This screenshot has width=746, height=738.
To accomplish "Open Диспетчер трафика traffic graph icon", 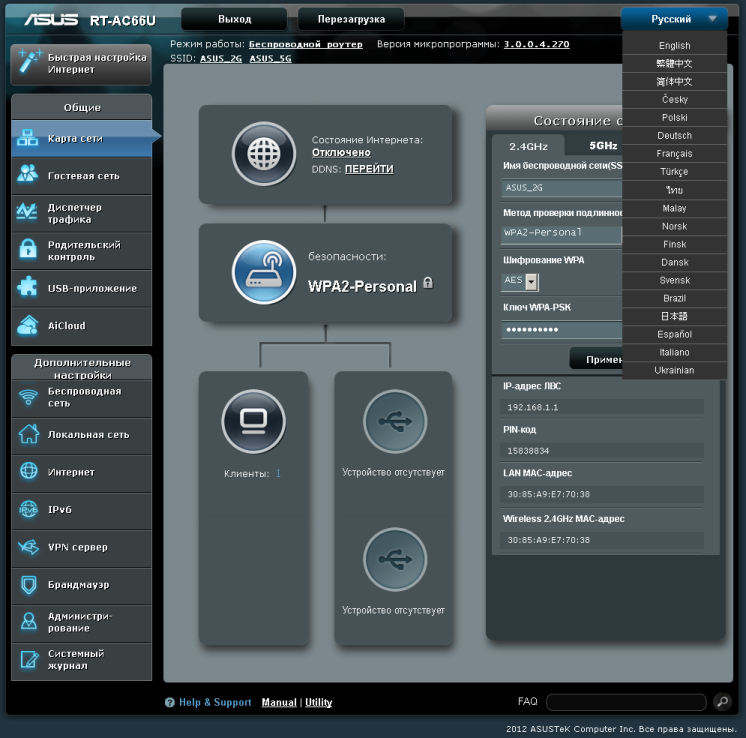I will 27,212.
